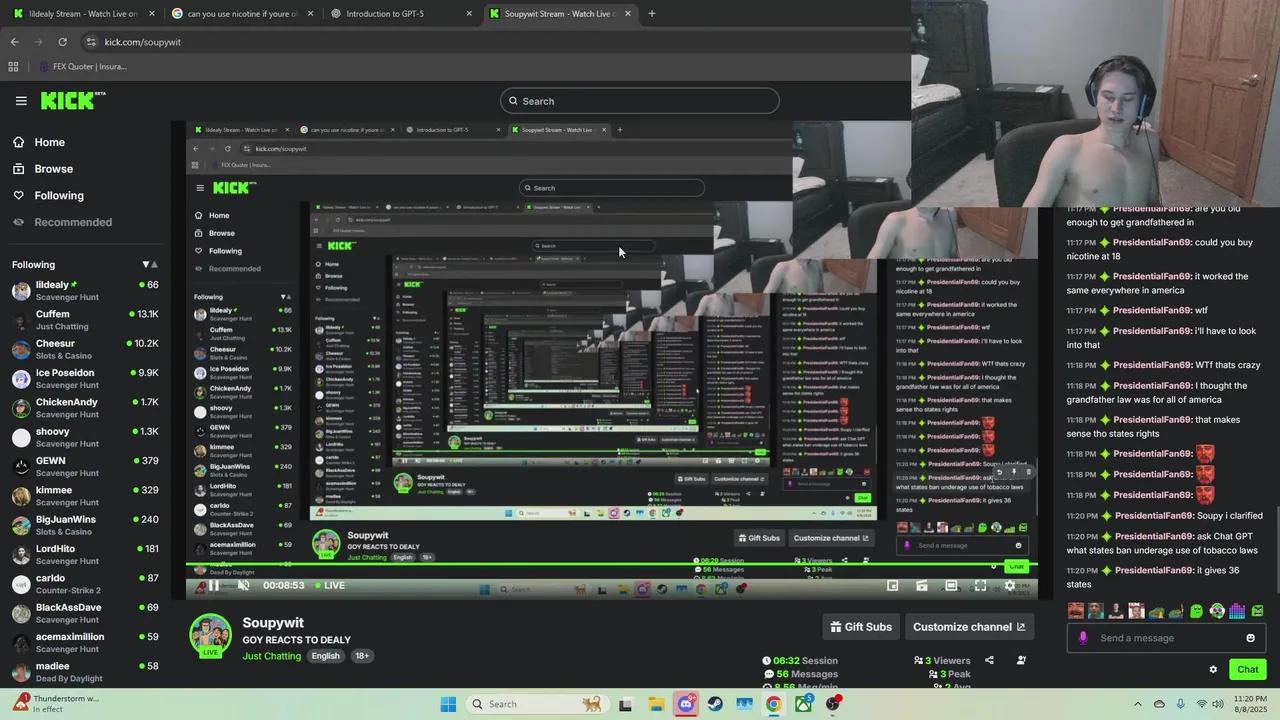Open lildealy channel in Following list
The height and width of the screenshot is (720, 1280).
(x=85, y=291)
